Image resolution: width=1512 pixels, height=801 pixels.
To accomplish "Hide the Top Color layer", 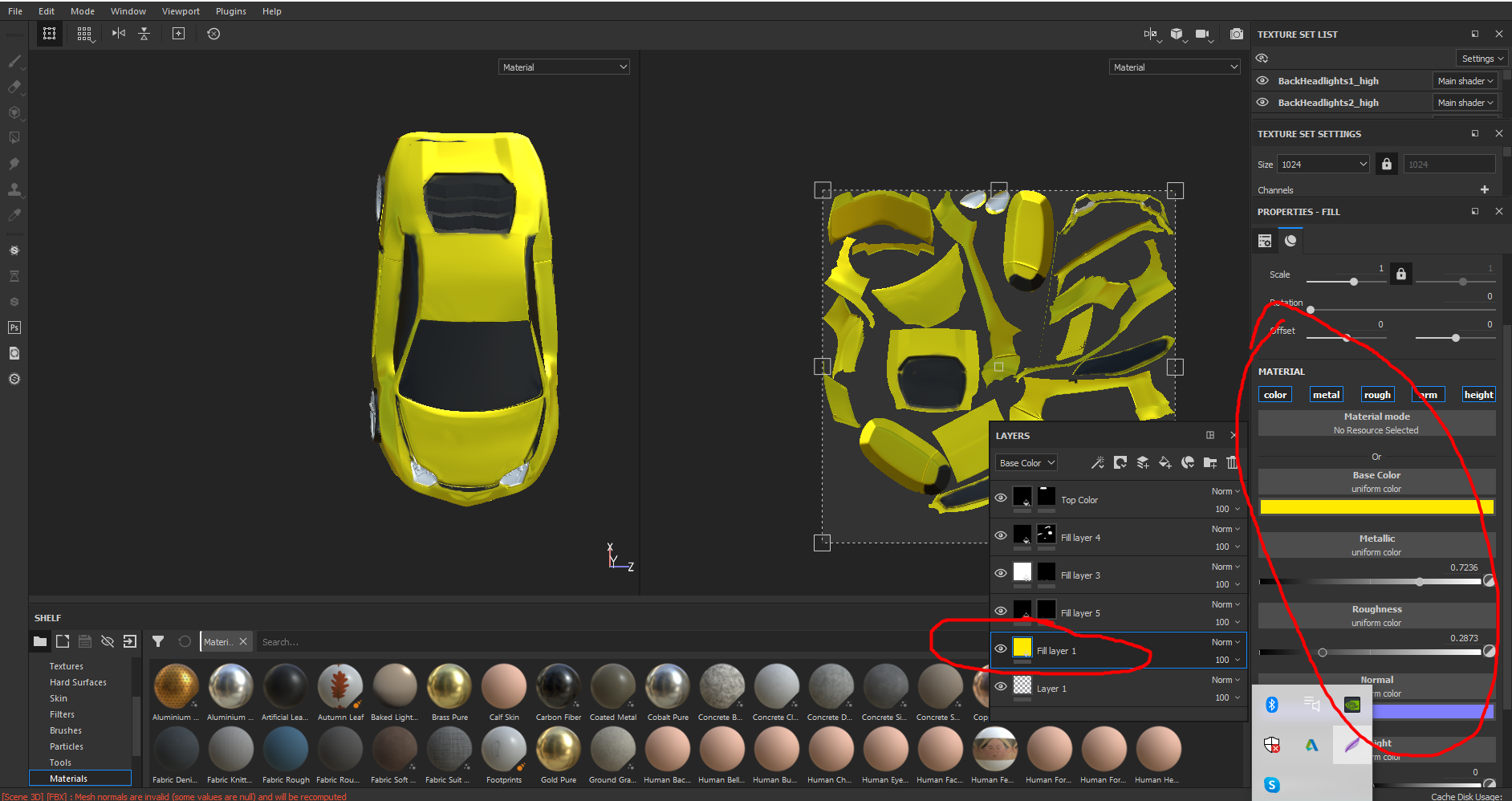I will point(1001,498).
